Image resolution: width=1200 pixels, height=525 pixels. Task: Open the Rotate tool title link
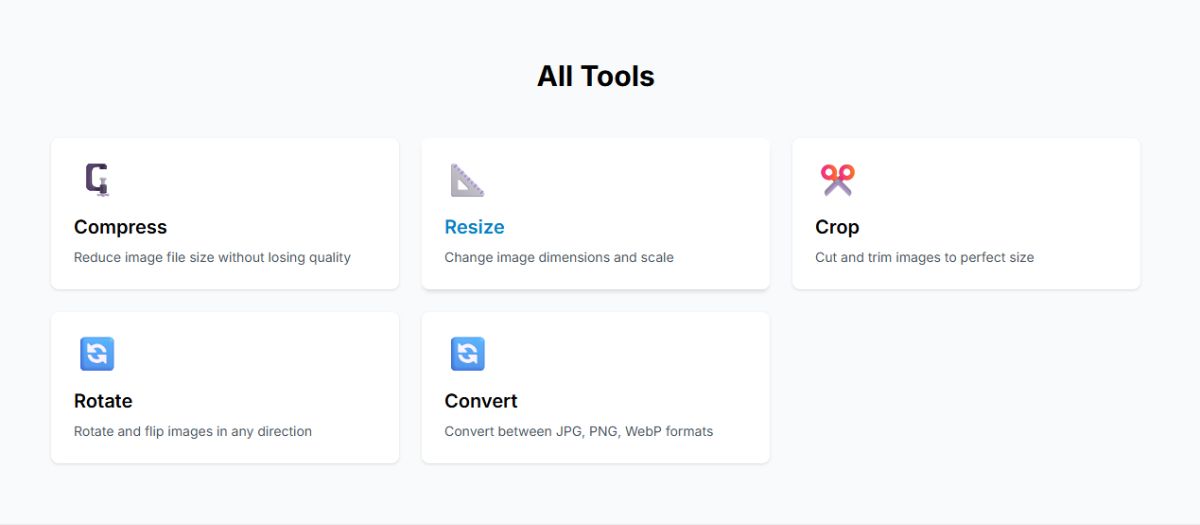coord(103,401)
